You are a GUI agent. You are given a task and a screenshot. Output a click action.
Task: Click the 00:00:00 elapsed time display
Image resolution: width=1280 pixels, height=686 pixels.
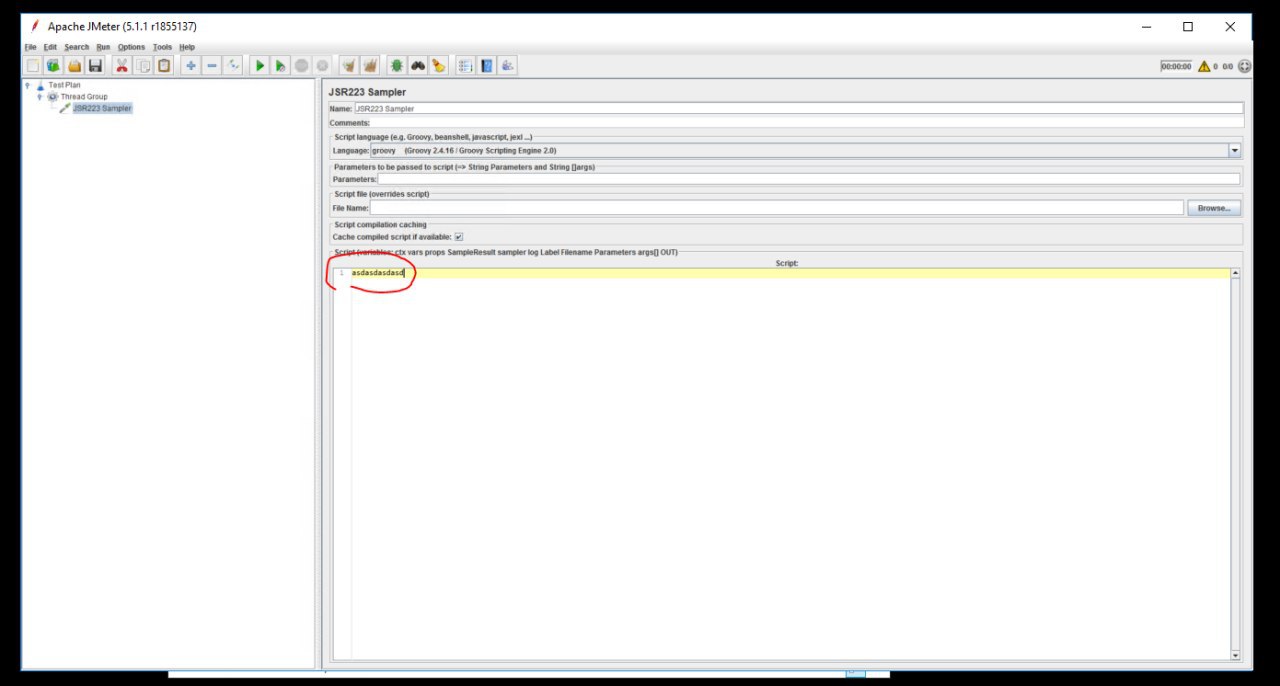[x=1176, y=67]
